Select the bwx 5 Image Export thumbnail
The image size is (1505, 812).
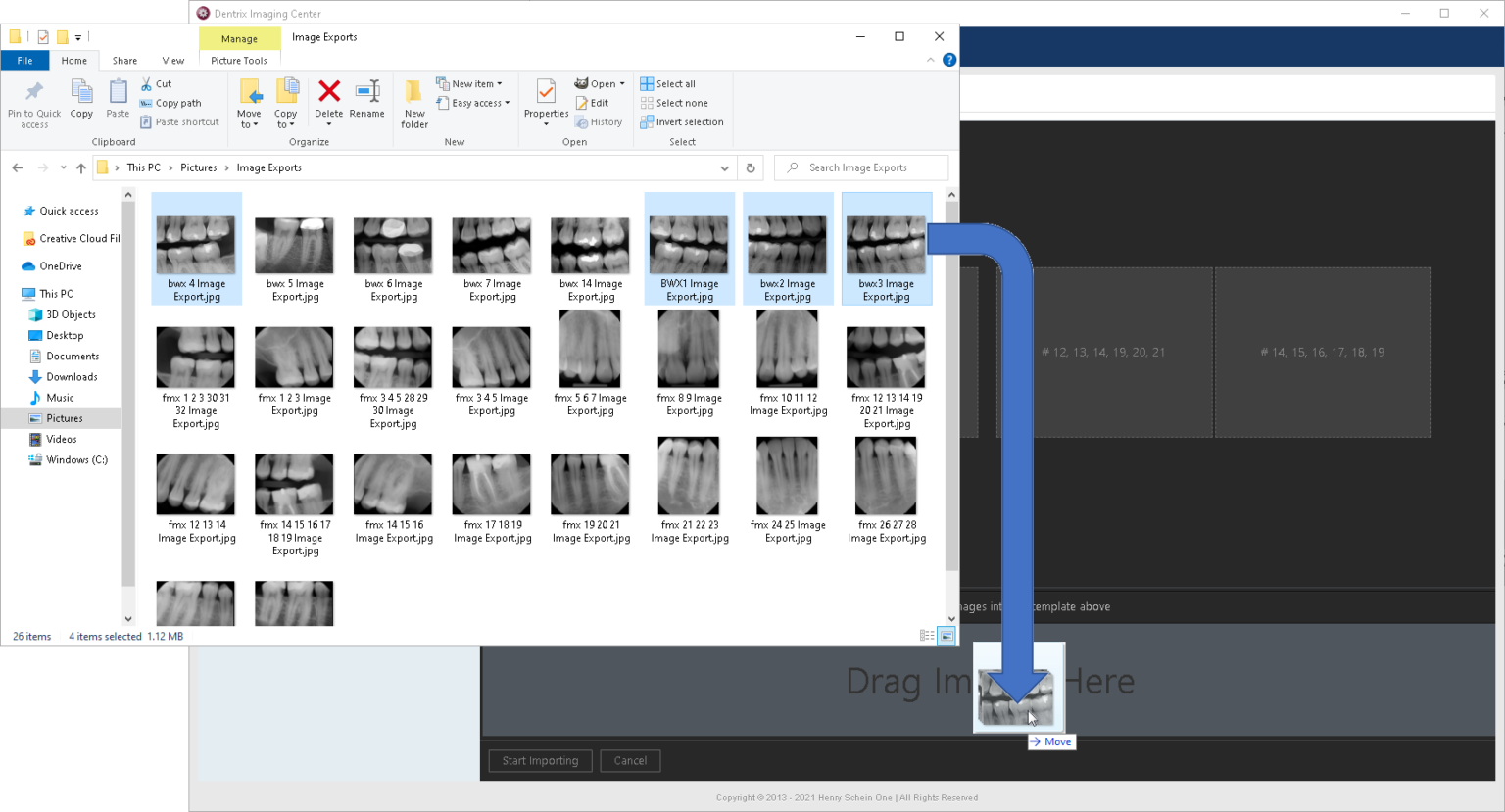[294, 245]
